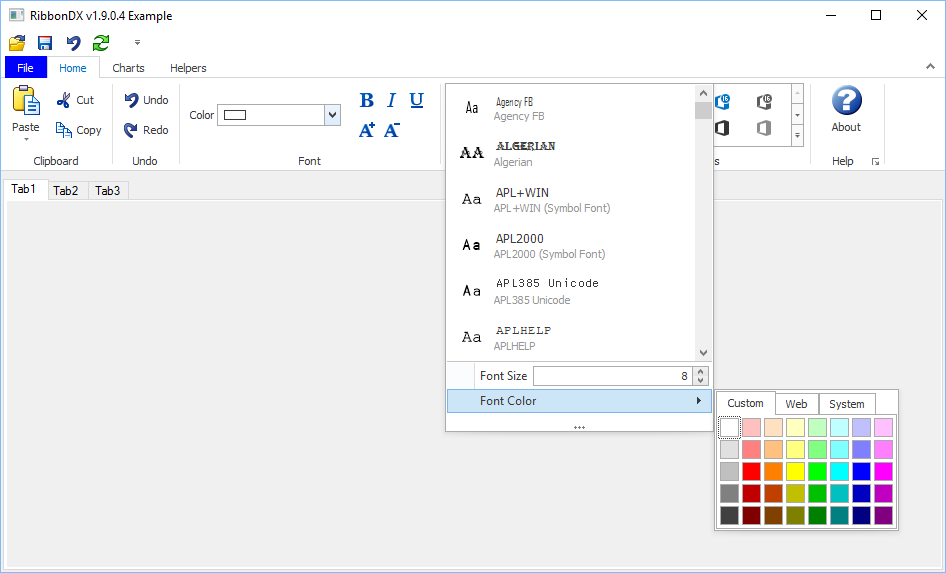The height and width of the screenshot is (573, 946).
Task: Switch to Tab3 in the document area
Action: pos(108,191)
